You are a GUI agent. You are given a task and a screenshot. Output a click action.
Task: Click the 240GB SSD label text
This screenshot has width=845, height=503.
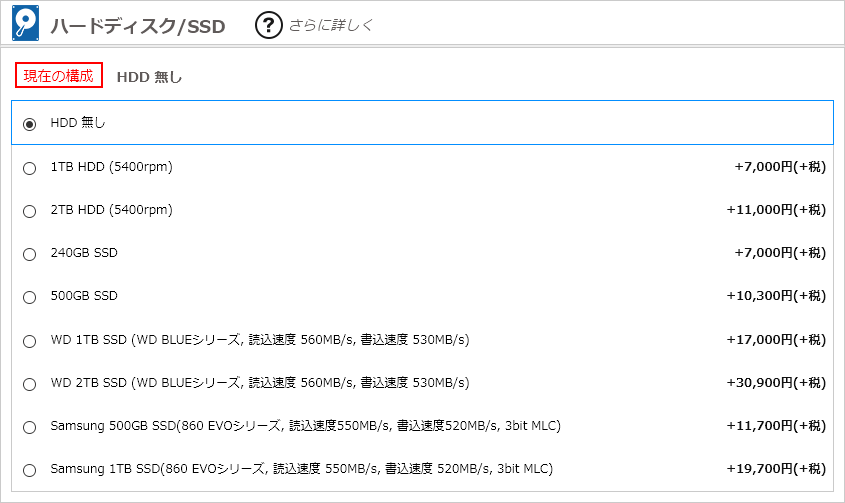point(84,253)
